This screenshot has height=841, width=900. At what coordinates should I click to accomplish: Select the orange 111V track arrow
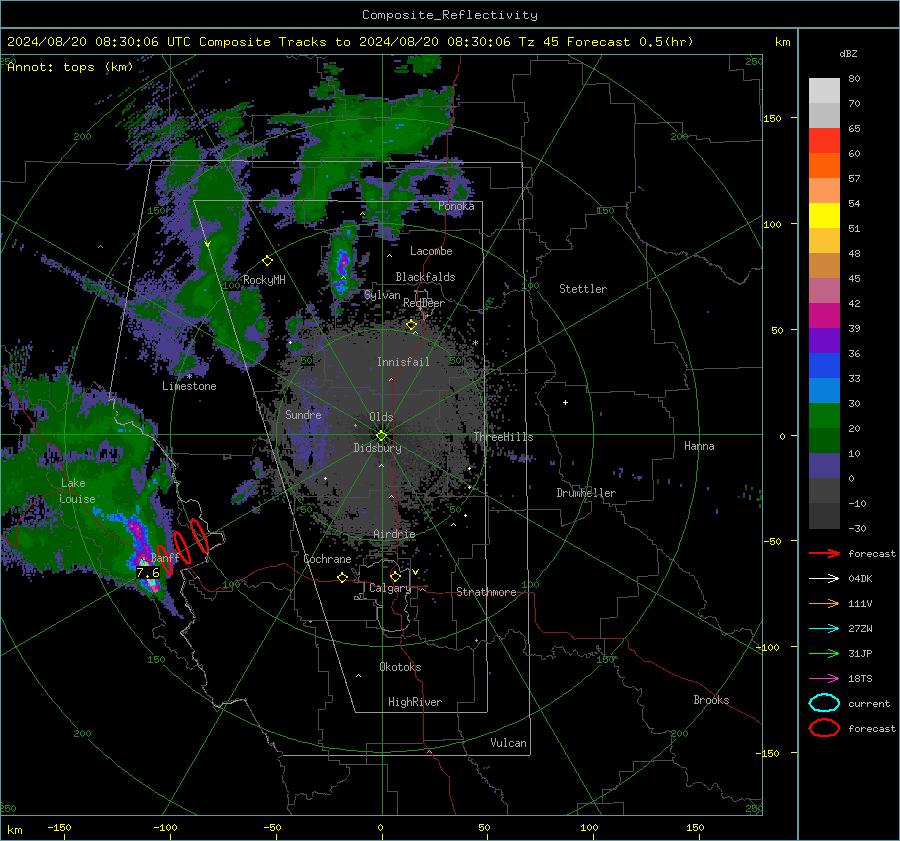click(x=824, y=603)
